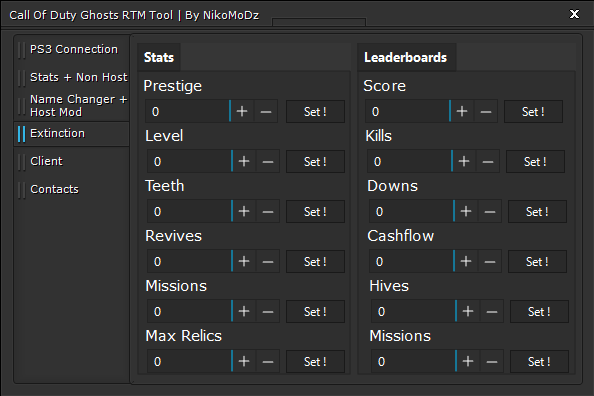Focus the Revives number field

(x=189, y=261)
